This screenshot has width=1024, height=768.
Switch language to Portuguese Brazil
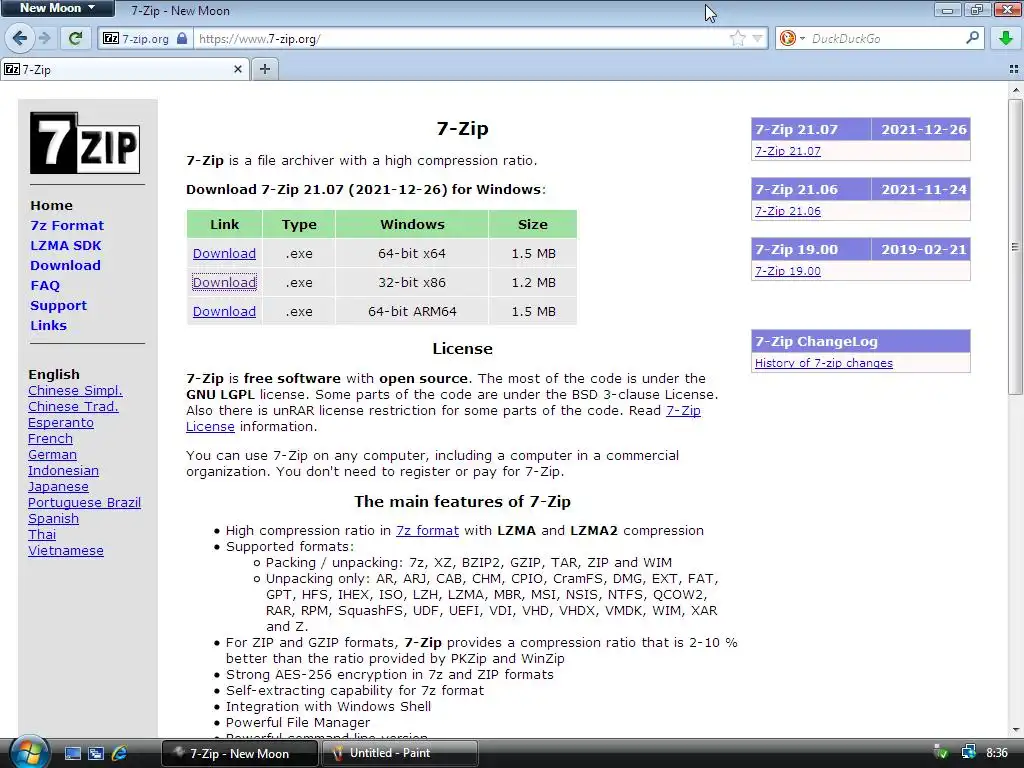[84, 502]
